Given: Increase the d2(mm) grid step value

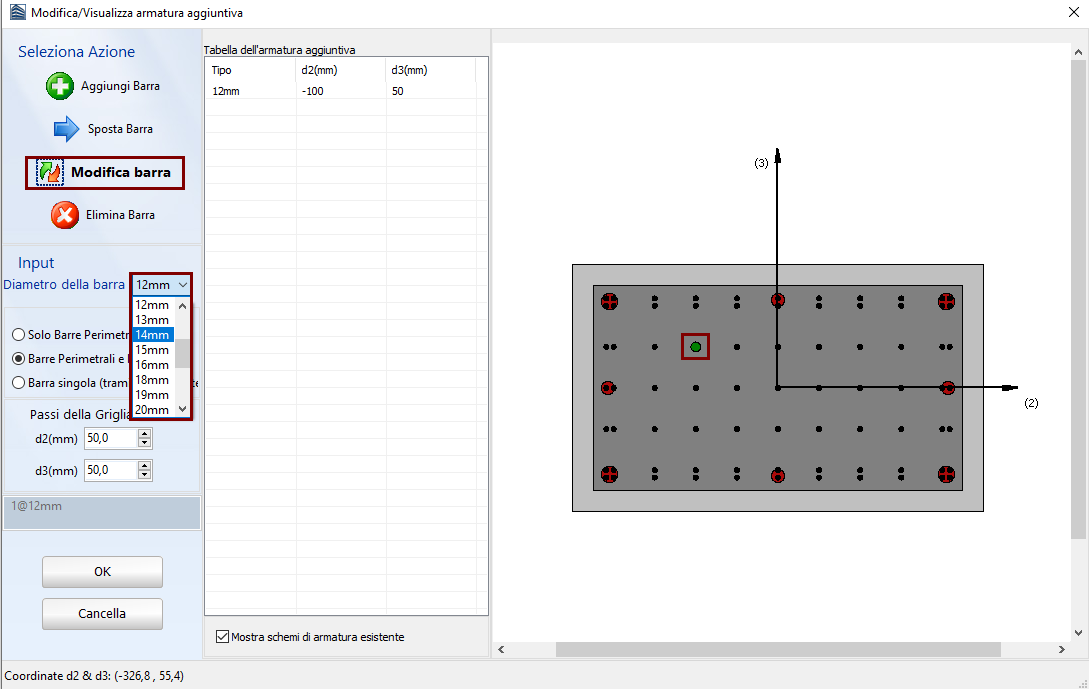Looking at the screenshot, I should pos(145,434).
